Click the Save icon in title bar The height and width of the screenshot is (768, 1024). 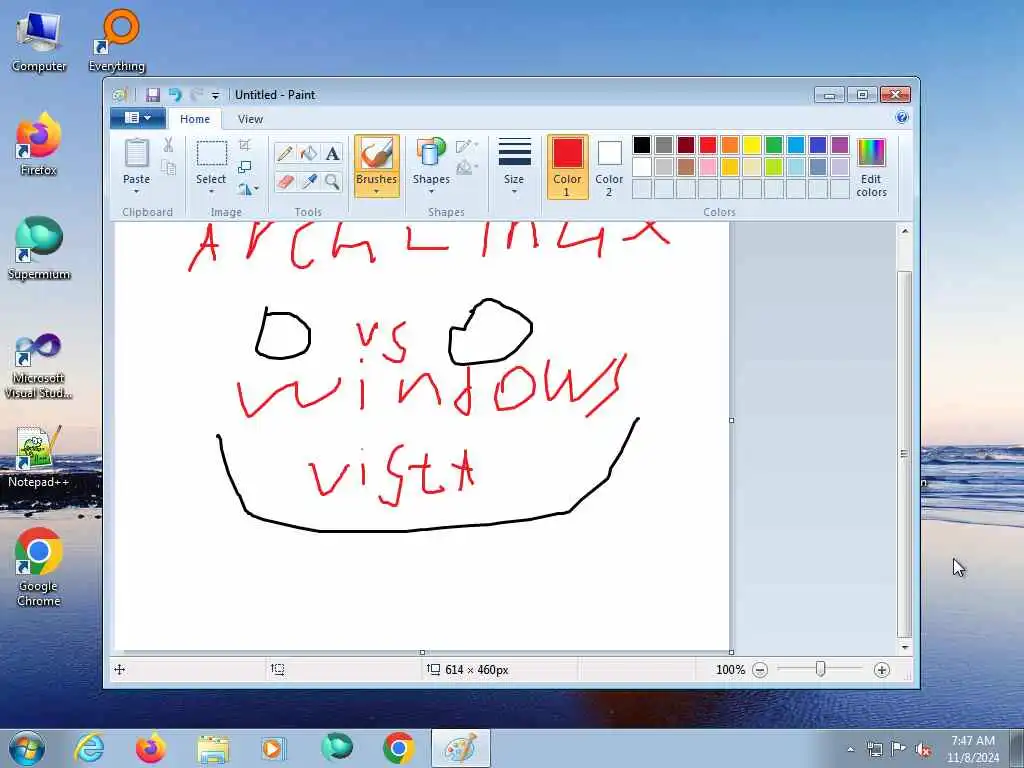click(x=153, y=95)
